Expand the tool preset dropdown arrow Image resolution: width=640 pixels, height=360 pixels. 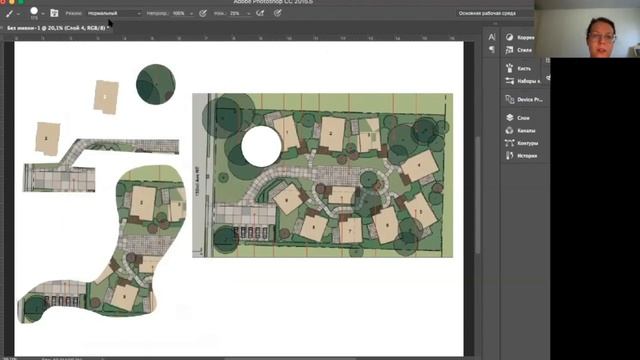pos(18,14)
